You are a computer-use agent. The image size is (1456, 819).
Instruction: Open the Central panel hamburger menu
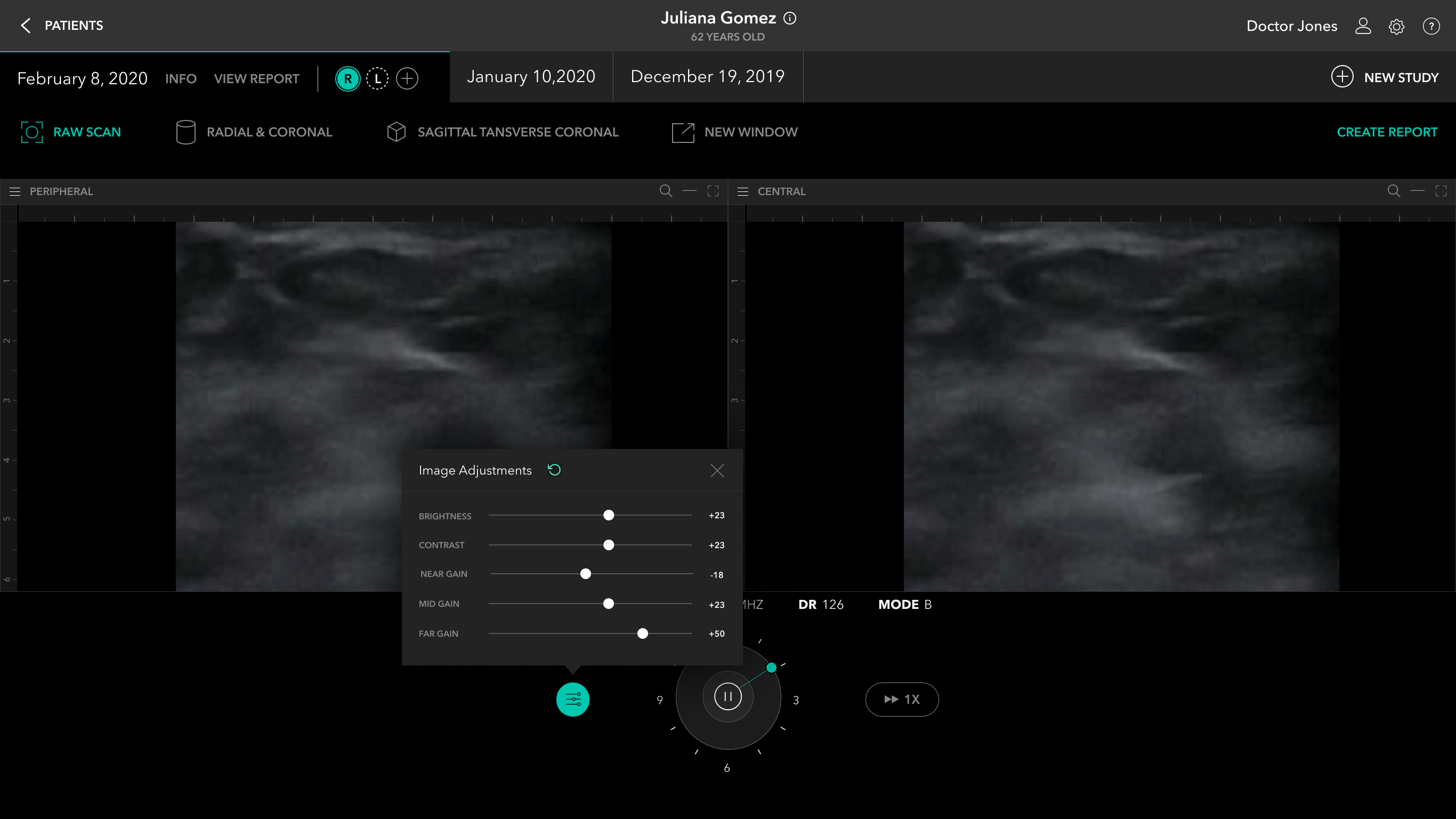click(743, 192)
